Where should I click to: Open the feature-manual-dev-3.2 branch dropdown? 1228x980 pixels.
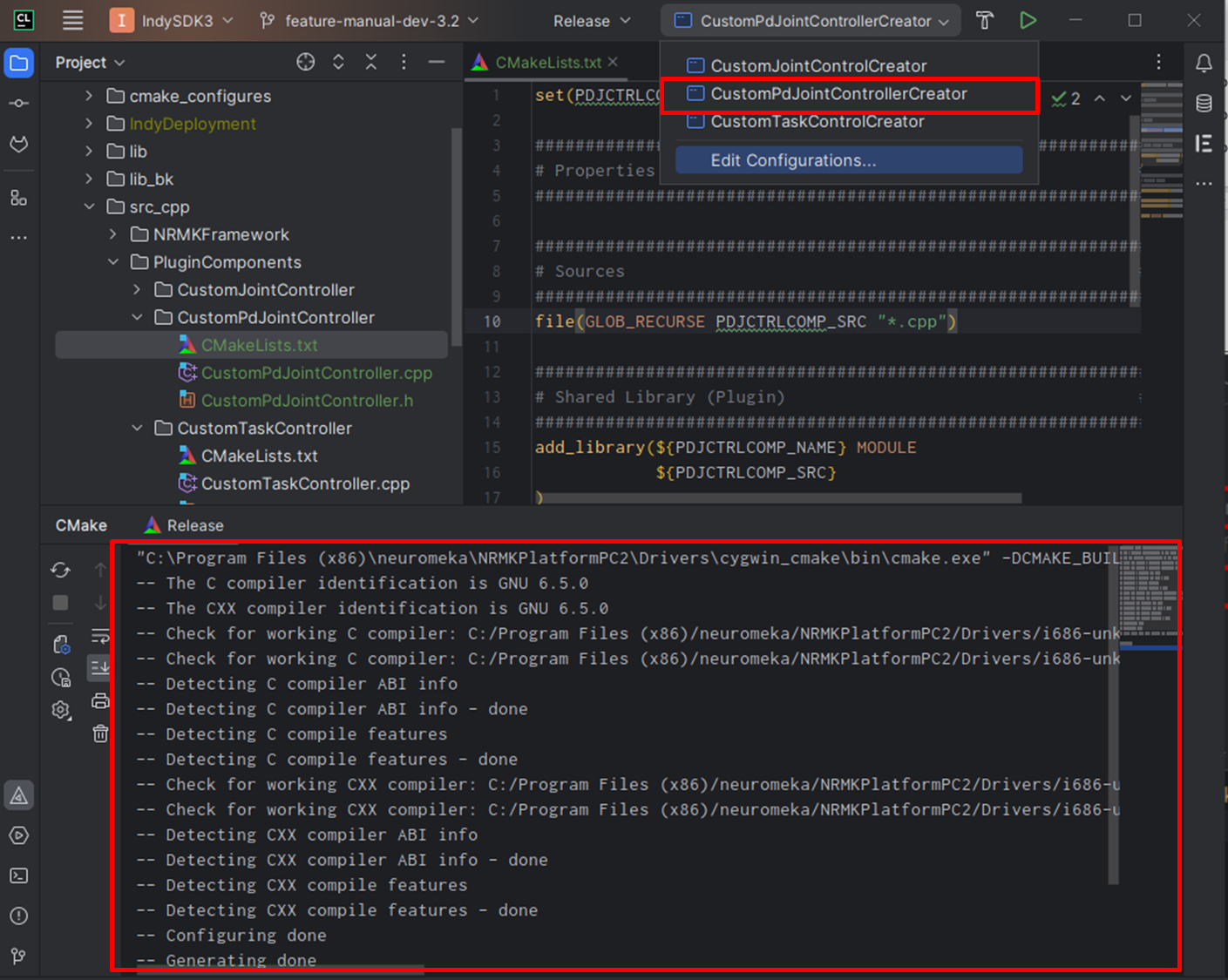point(370,20)
